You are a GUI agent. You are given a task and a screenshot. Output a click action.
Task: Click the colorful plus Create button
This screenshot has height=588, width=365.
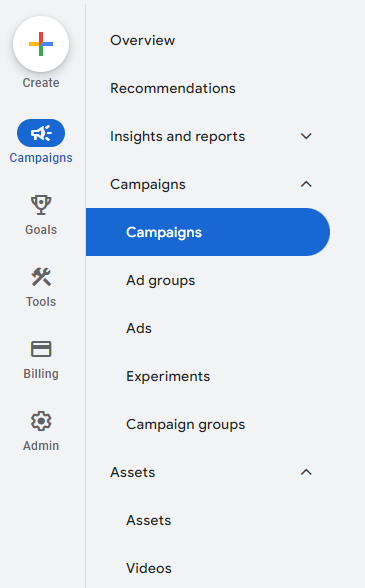coord(41,44)
